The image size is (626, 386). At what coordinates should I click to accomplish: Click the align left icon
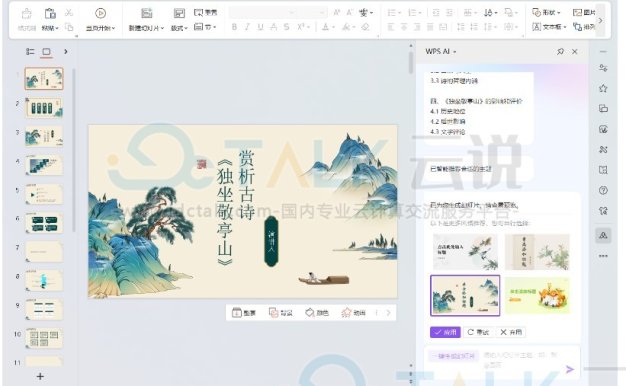(391, 27)
